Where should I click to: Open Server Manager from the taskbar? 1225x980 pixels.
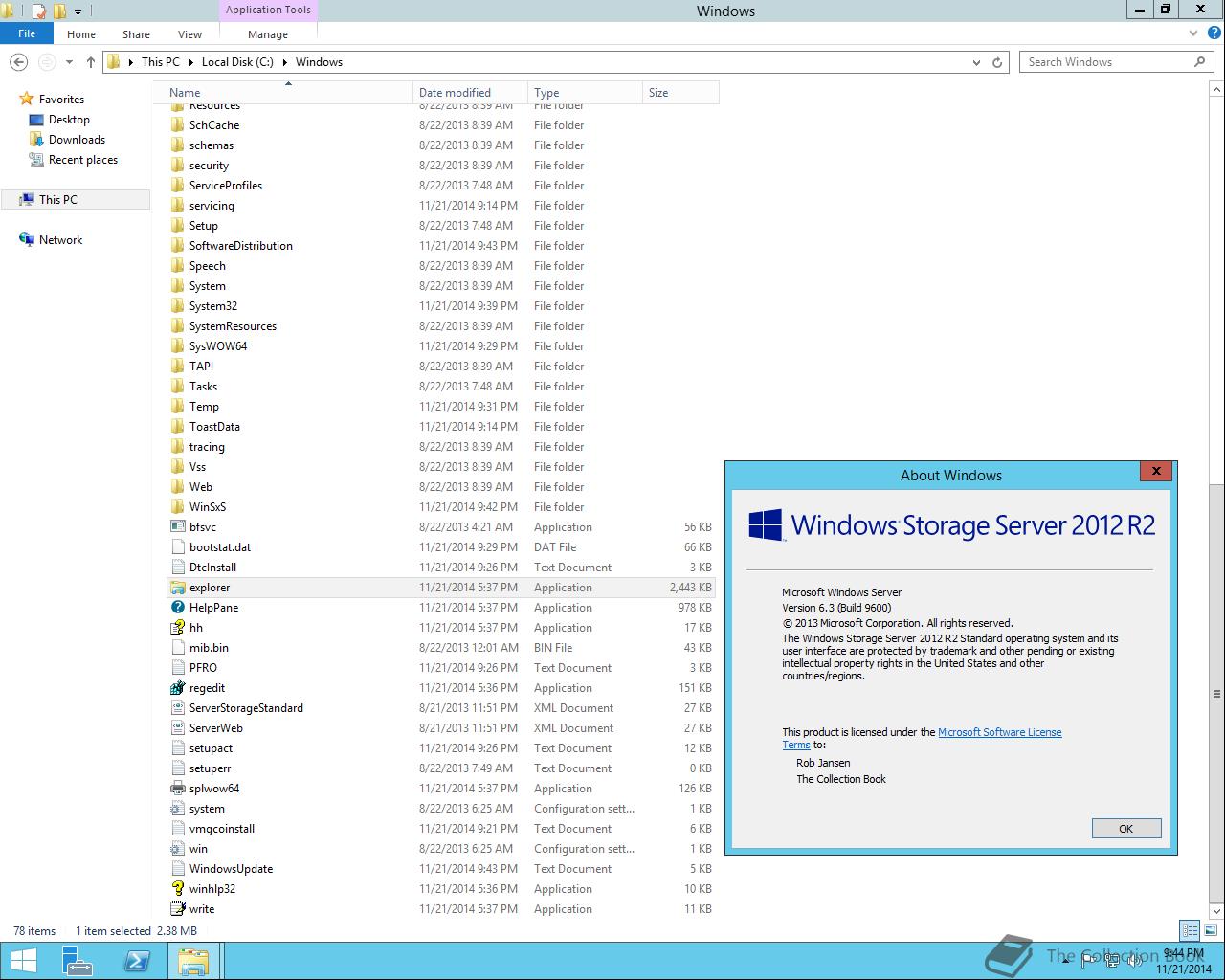click(78, 961)
